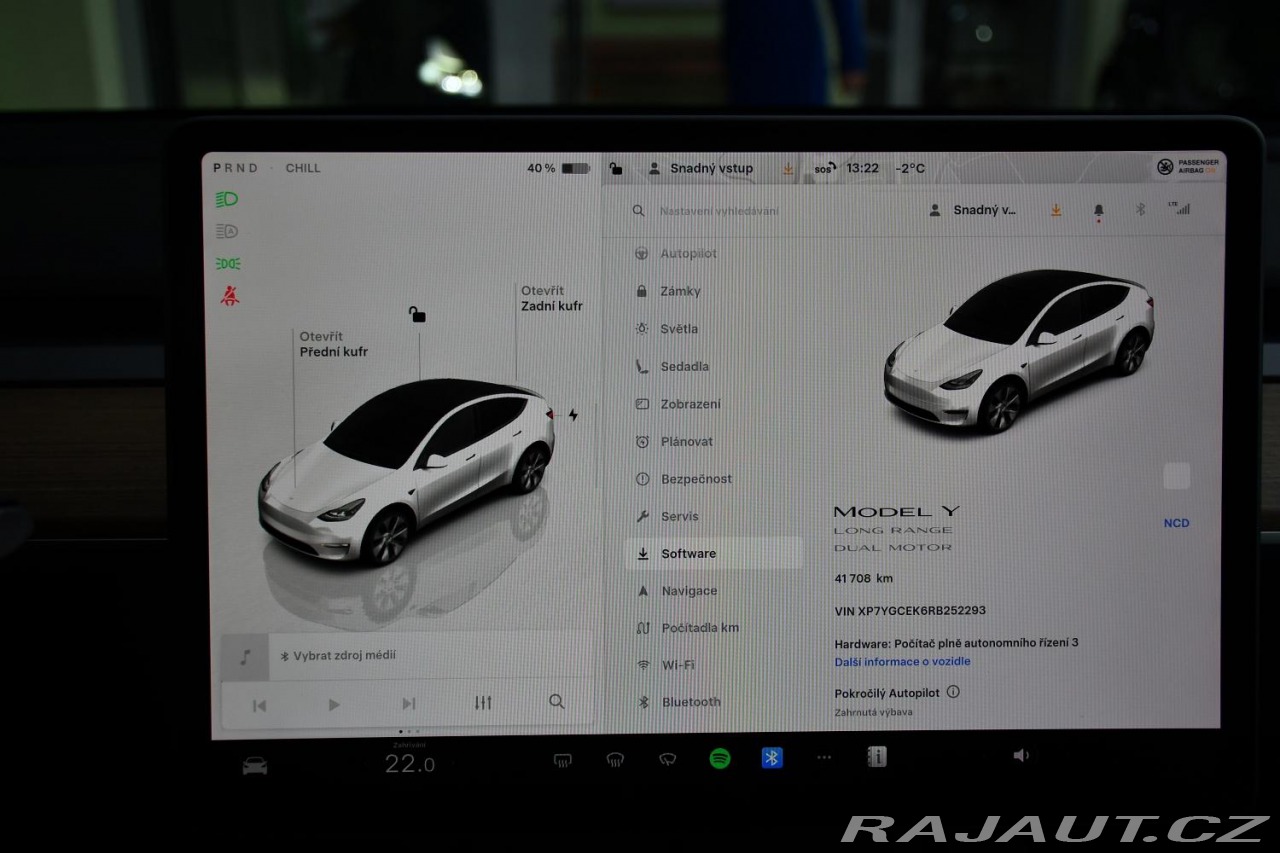The width and height of the screenshot is (1280, 853).
Task: Tap the car controls icon in the bottom bar
Action: coord(255,765)
